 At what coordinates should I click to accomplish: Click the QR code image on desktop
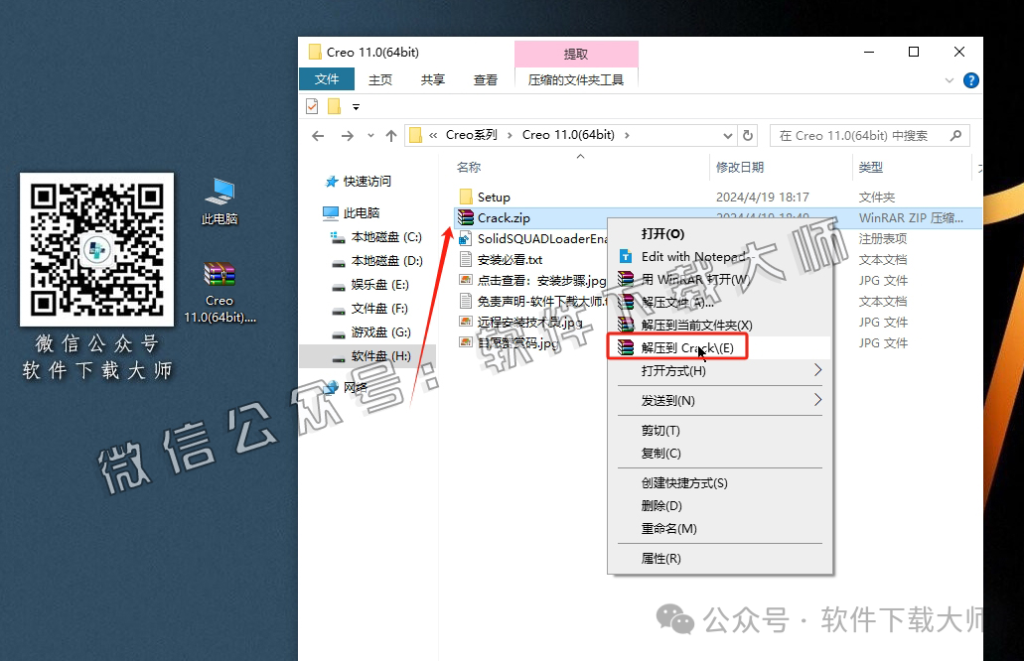pyautogui.click(x=97, y=250)
